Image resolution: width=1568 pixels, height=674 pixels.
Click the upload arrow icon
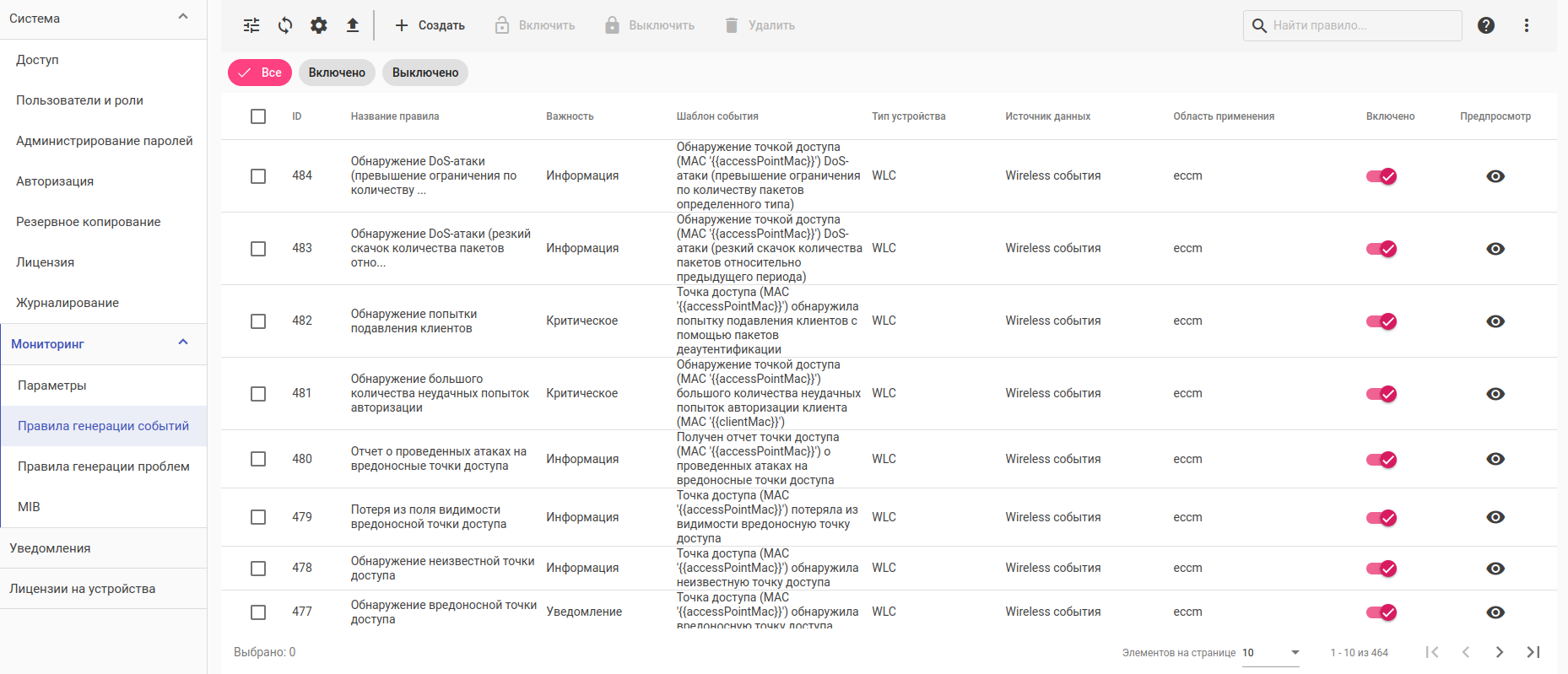point(353,25)
